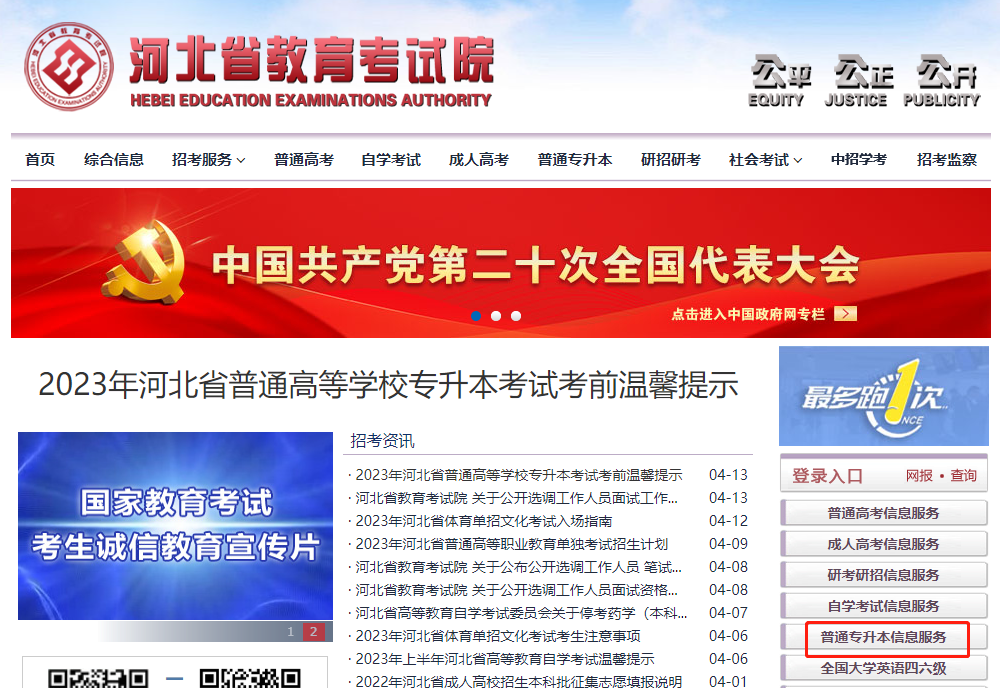The width and height of the screenshot is (1000, 688).
Task: Switch to slide 2 of image carousel
Action: click(x=313, y=631)
